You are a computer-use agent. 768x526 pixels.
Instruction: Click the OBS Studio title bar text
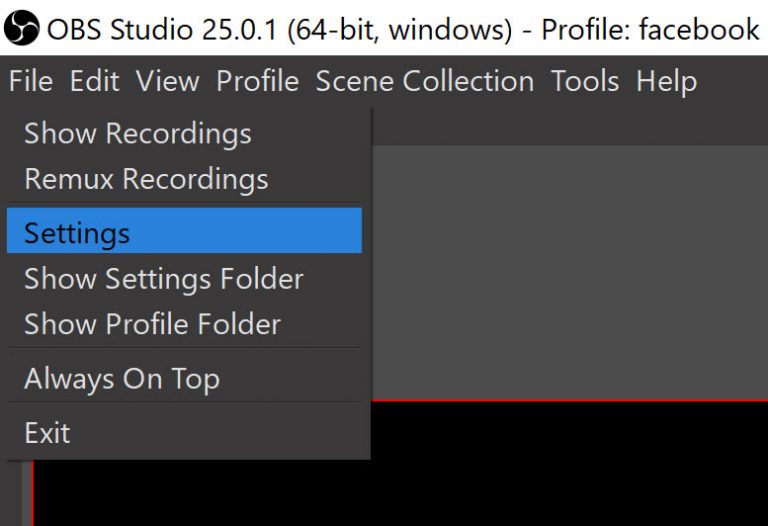click(x=400, y=28)
